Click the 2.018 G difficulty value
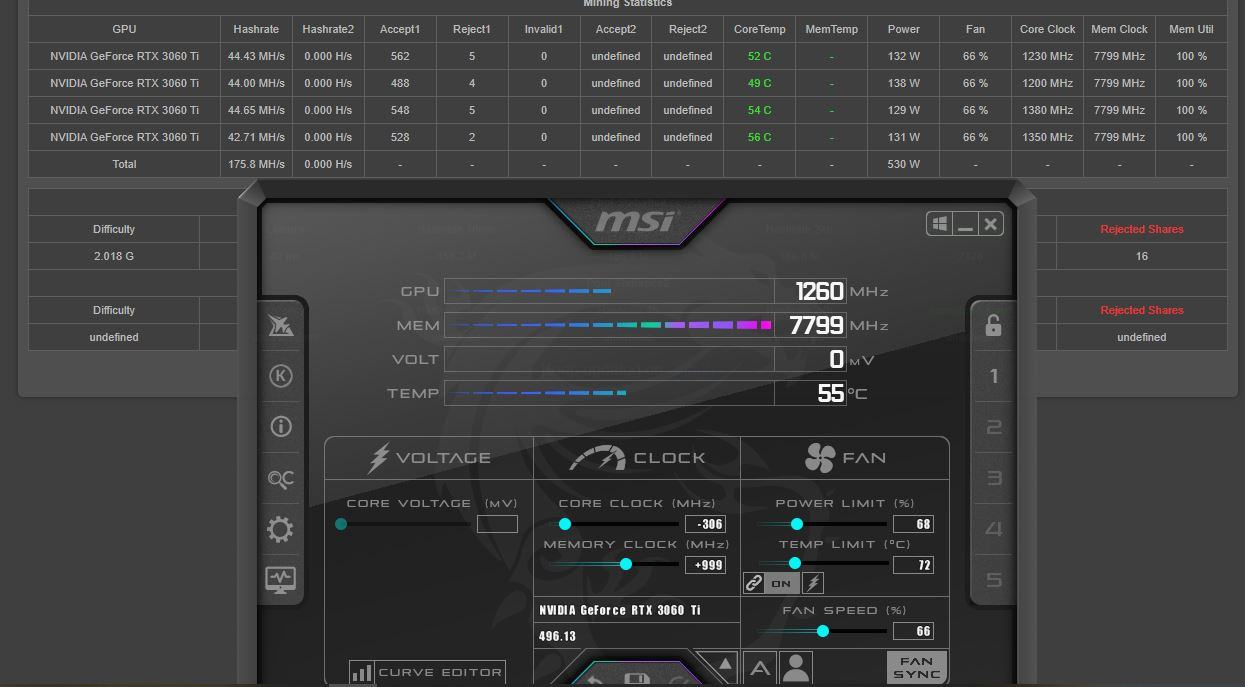The height and width of the screenshot is (687, 1245). (114, 256)
